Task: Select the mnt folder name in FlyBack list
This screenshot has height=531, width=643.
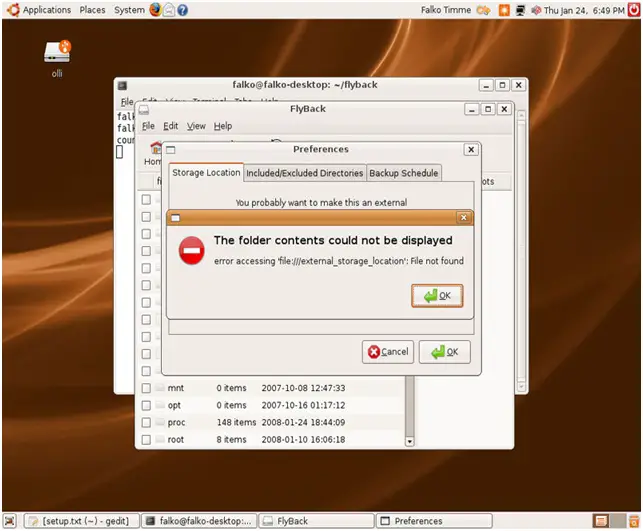Action: (176, 388)
